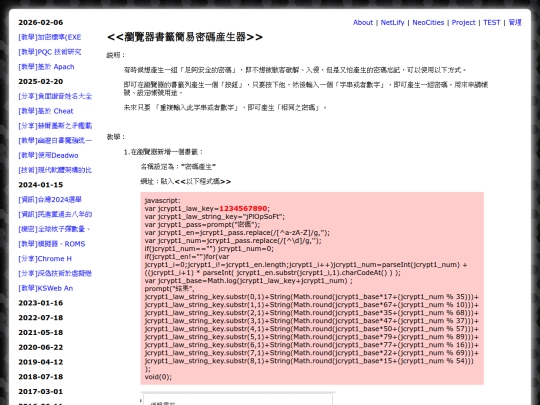This screenshot has height=405, width=540.
Task: Collapse the 2026-02-06 date group
Action: point(41,22)
